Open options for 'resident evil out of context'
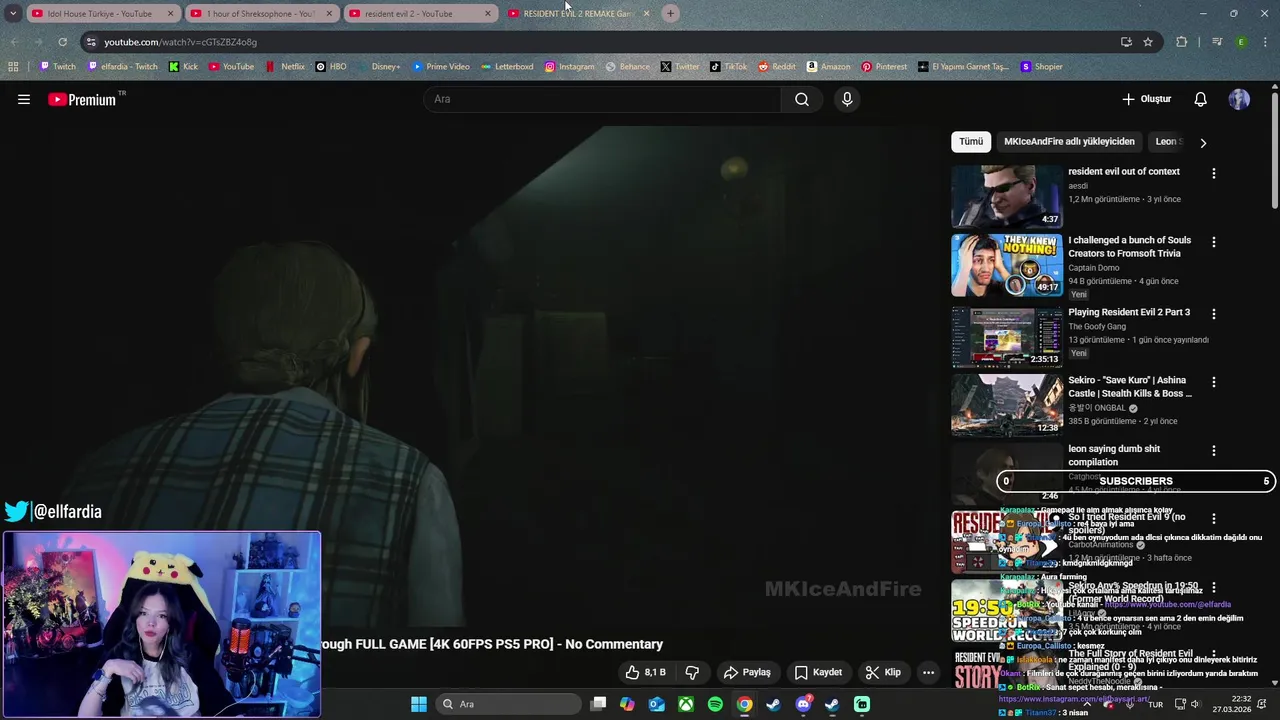The image size is (1280, 720). point(1214,173)
